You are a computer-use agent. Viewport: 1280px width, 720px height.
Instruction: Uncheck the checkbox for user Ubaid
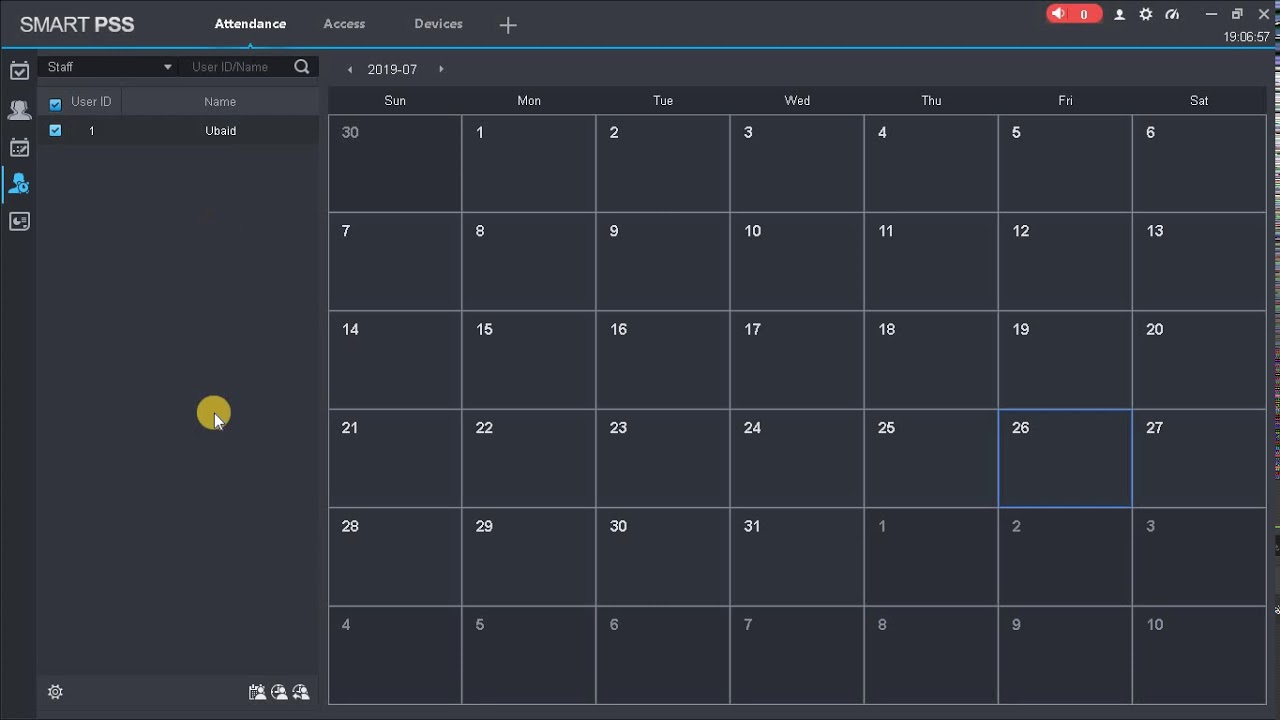55,130
